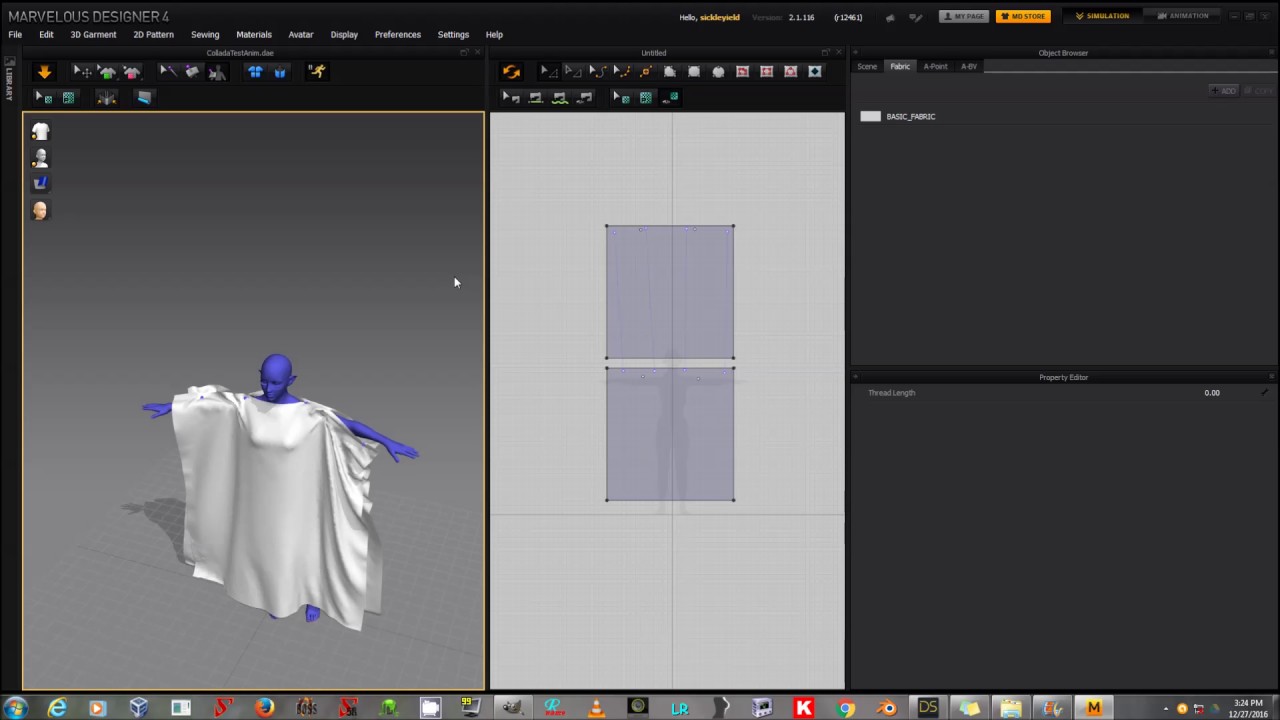Viewport: 1280px width, 720px height.
Task: Toggle avatar display icon in 3D view
Action: (40, 158)
